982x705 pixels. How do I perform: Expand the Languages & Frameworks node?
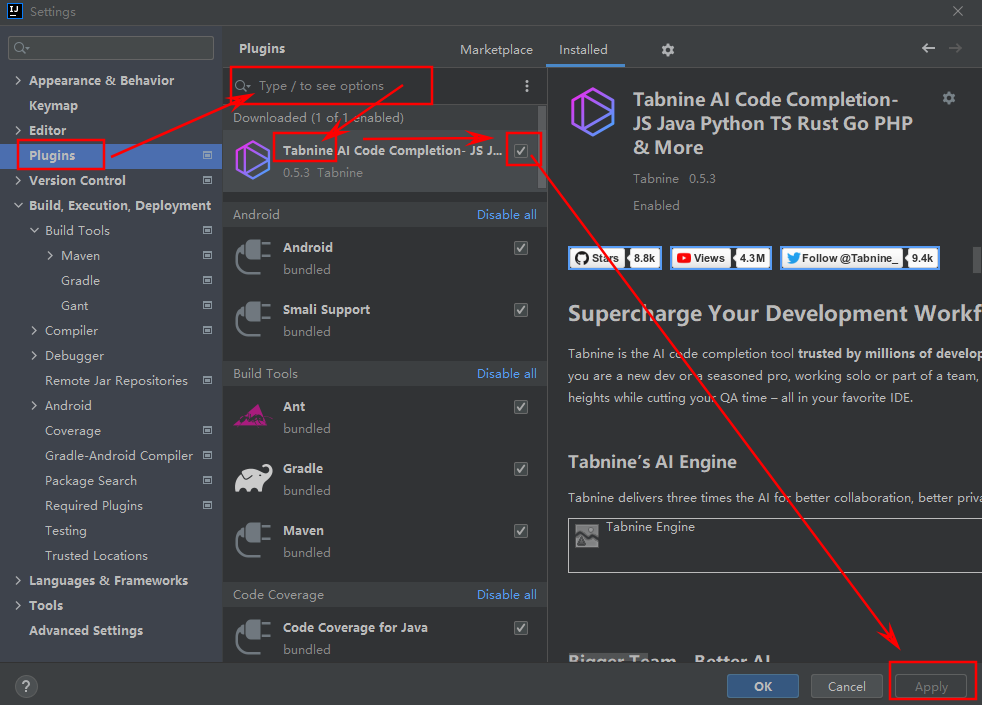pyautogui.click(x=18, y=580)
